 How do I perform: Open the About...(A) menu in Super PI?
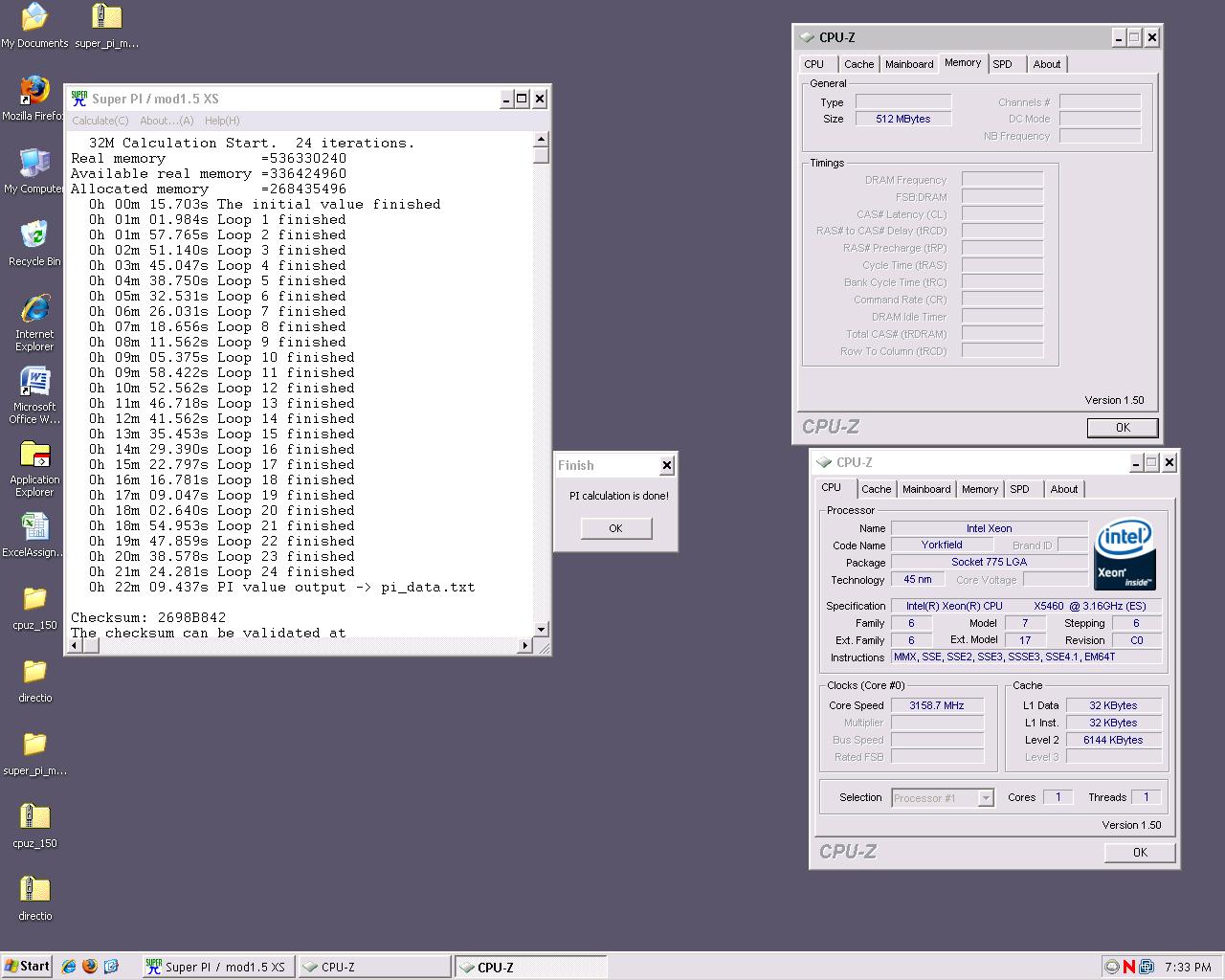(x=167, y=121)
